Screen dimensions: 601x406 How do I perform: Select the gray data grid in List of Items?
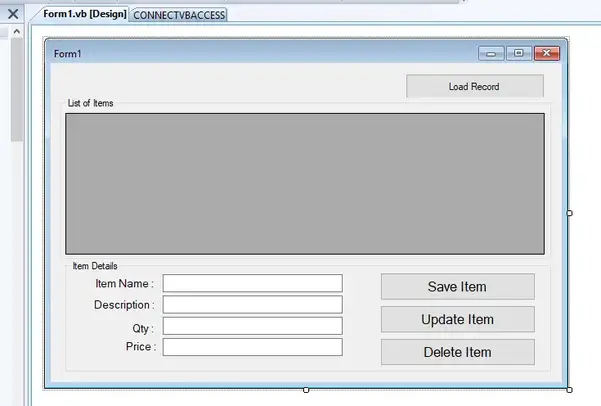(x=305, y=183)
